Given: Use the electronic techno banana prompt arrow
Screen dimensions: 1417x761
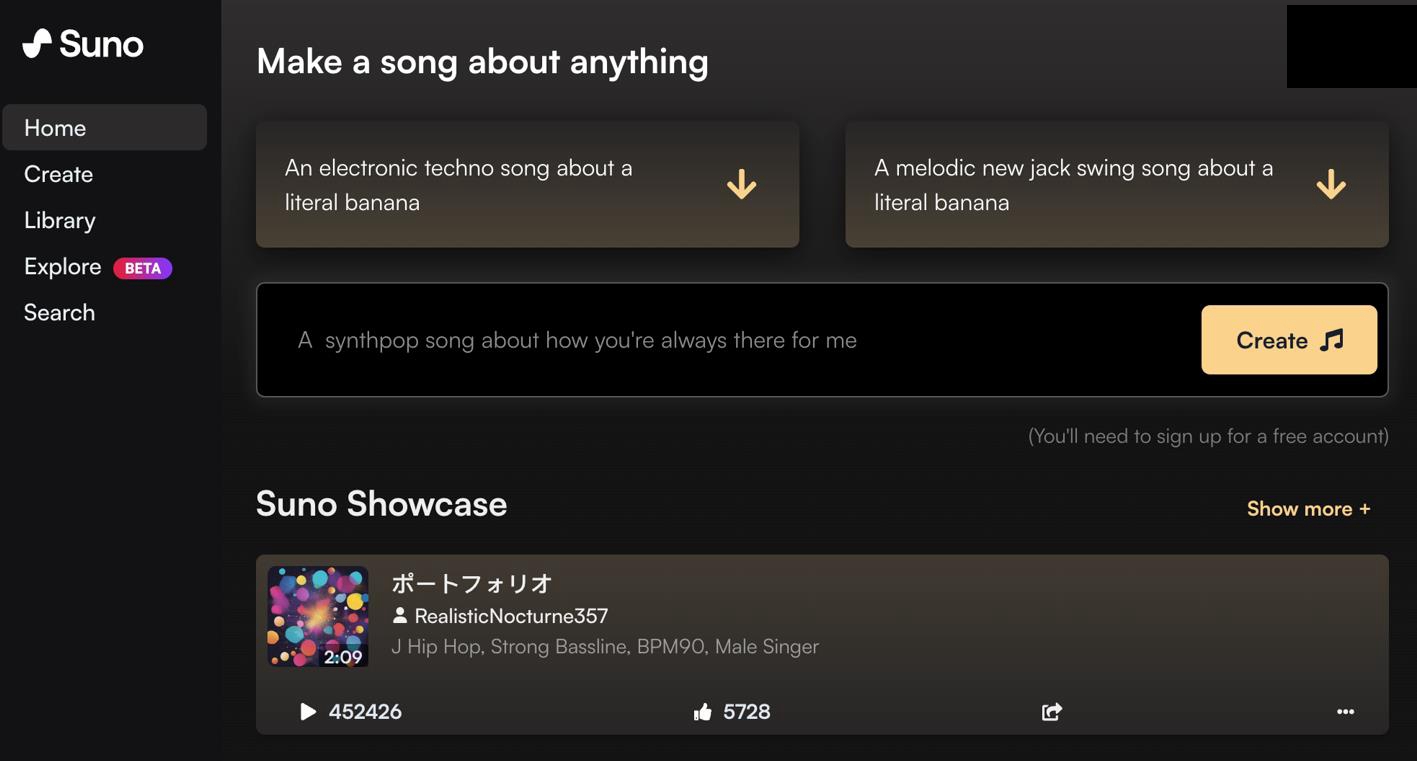Looking at the screenshot, I should (x=741, y=184).
